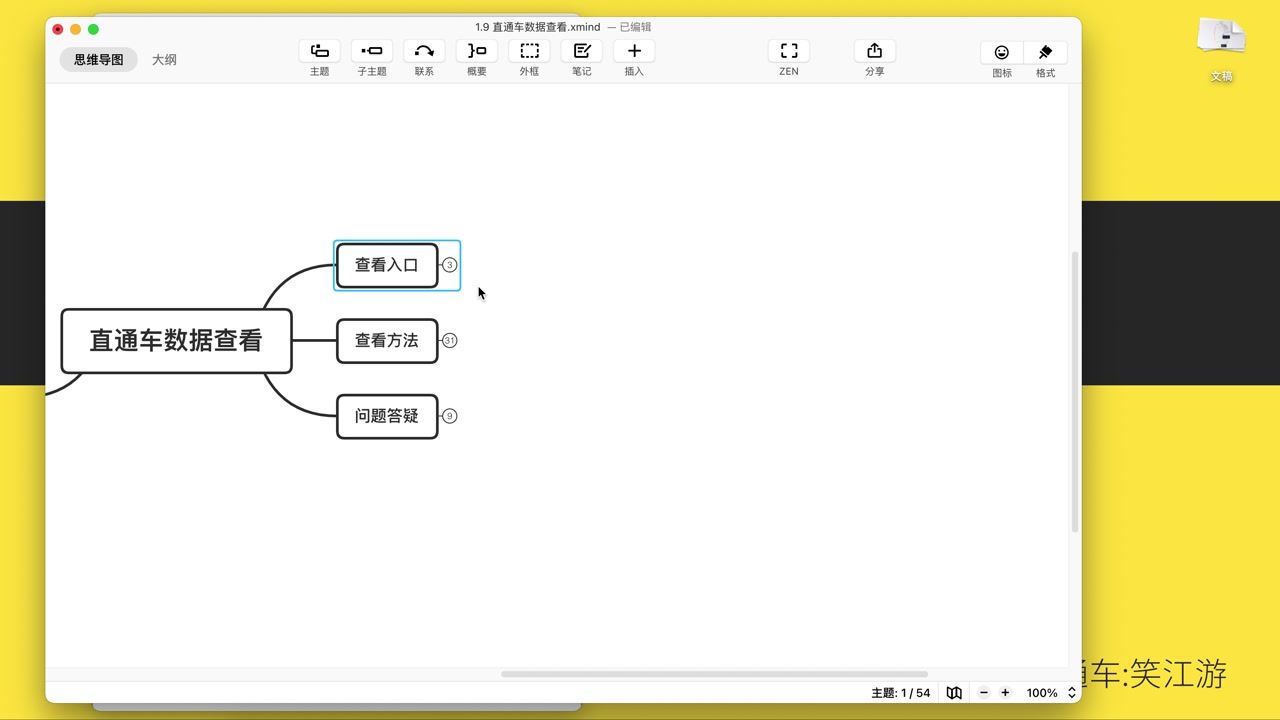This screenshot has width=1280, height=720.
Task: Select the 查看入口 topic node
Action: 387,265
